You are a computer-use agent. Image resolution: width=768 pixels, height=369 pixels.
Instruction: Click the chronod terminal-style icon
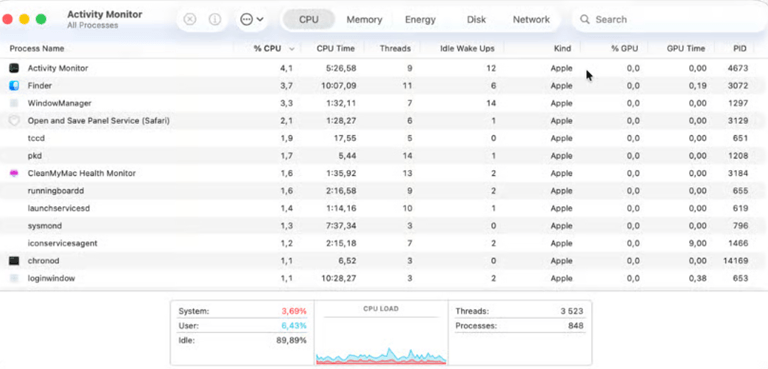(14, 261)
